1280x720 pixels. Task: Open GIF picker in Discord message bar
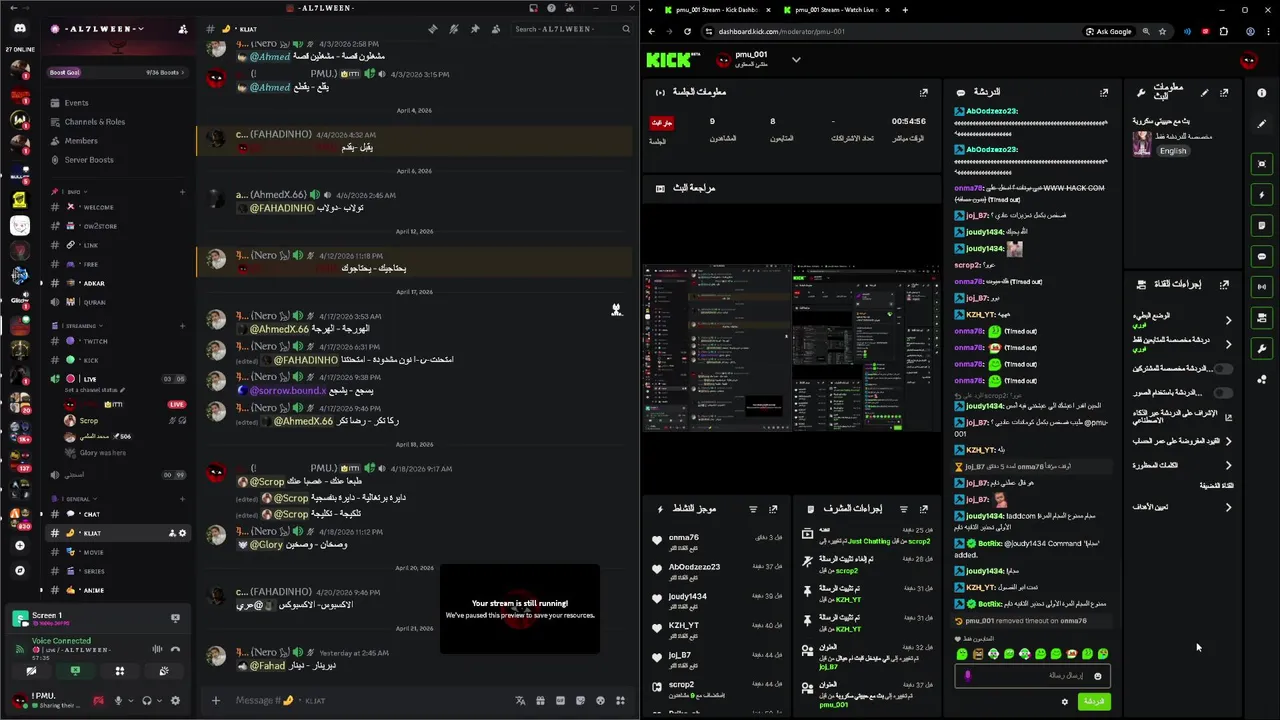tap(560, 701)
